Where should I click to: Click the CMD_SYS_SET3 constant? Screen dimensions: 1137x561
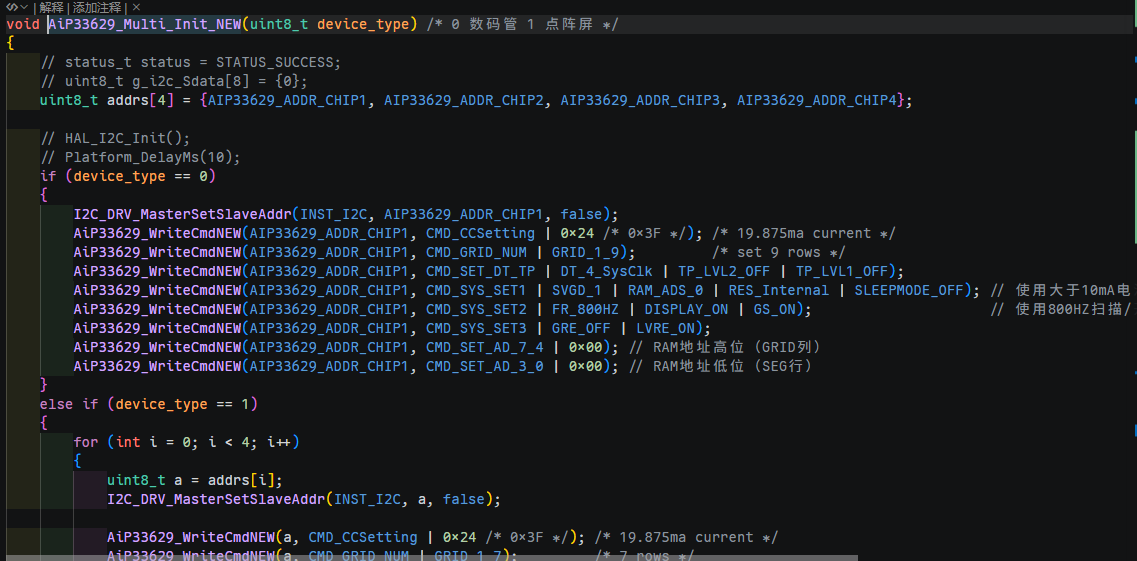pyautogui.click(x=476, y=328)
